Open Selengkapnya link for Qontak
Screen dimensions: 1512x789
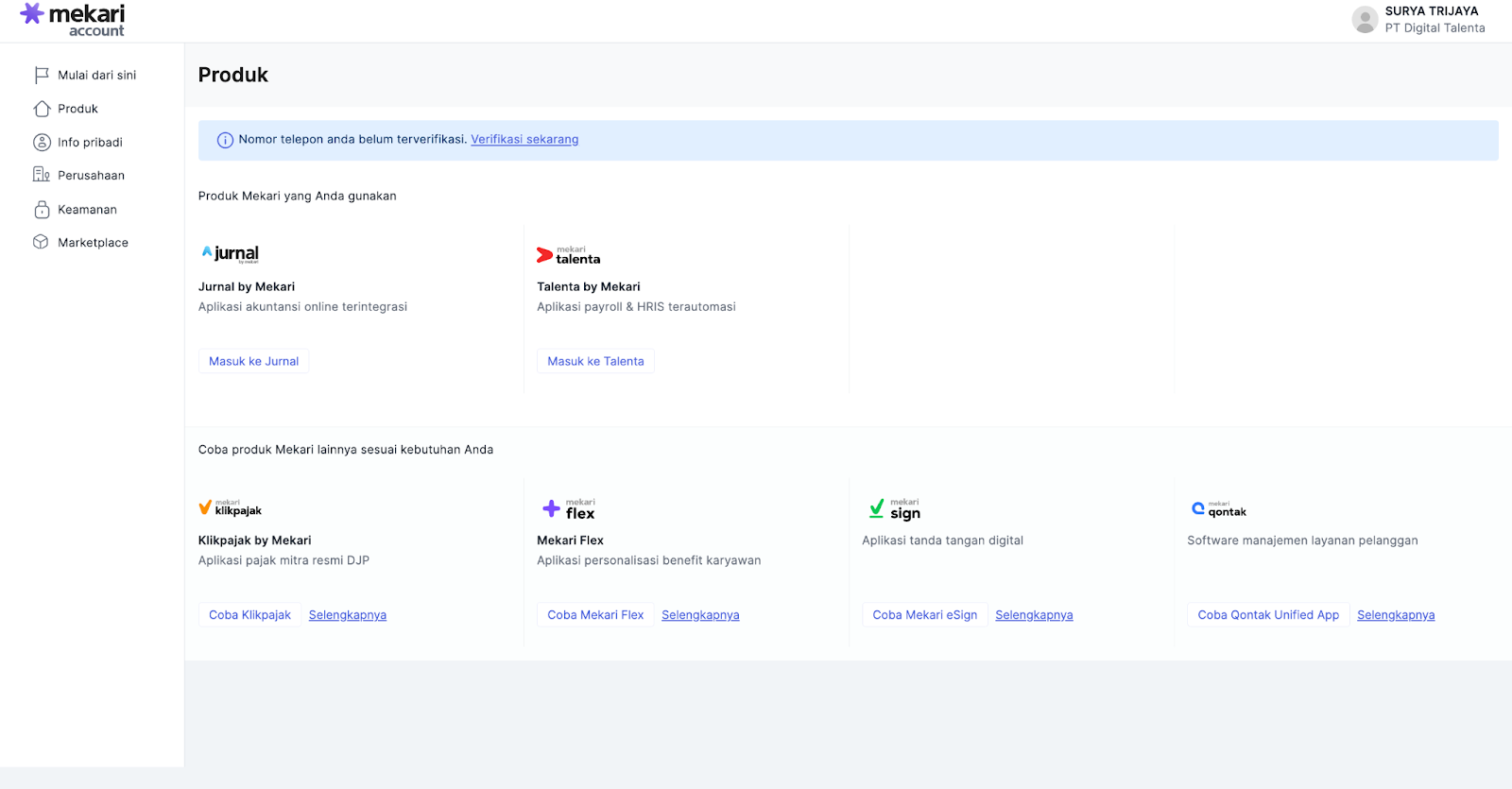tap(1396, 615)
